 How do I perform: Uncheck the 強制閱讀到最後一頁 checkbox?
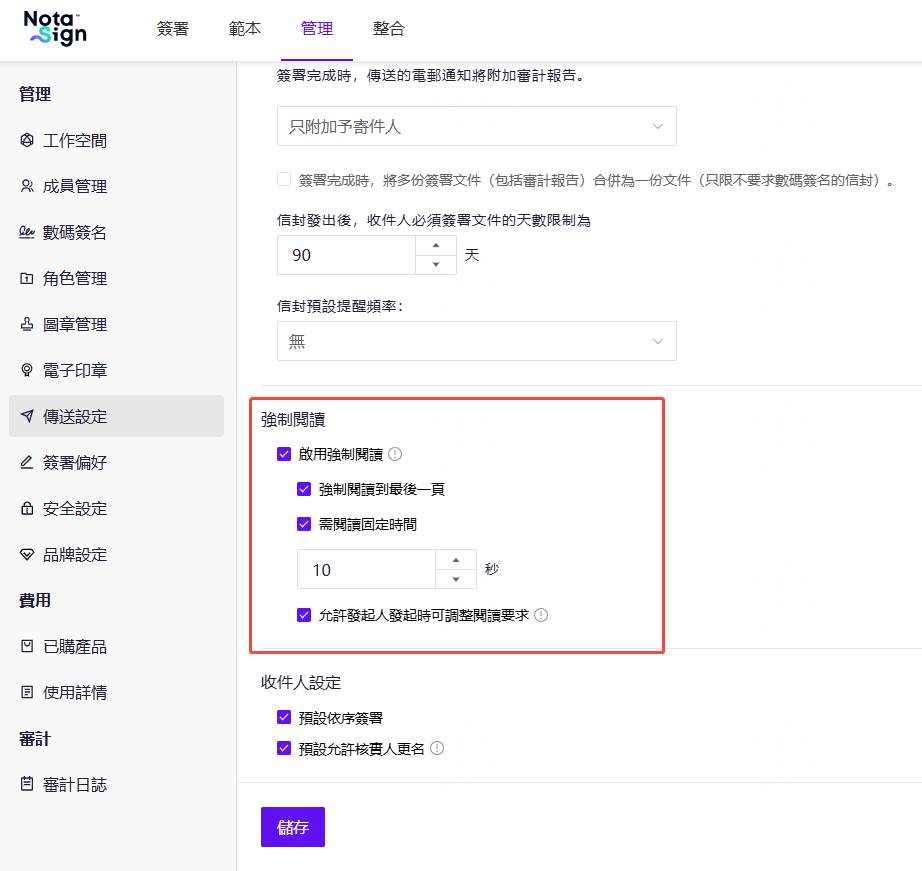pos(304,489)
